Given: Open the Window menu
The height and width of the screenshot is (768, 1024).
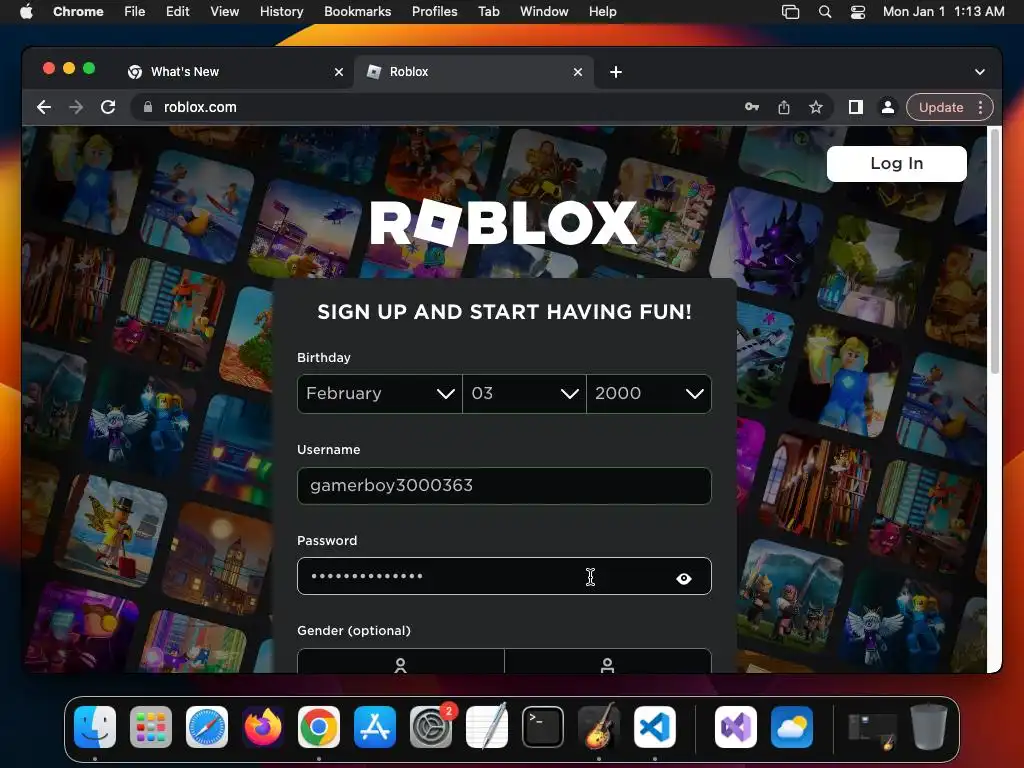Looking at the screenshot, I should 544,12.
